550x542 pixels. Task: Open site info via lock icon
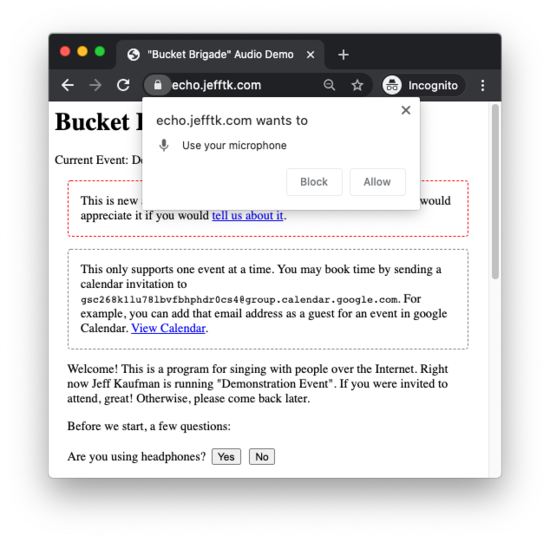[157, 85]
